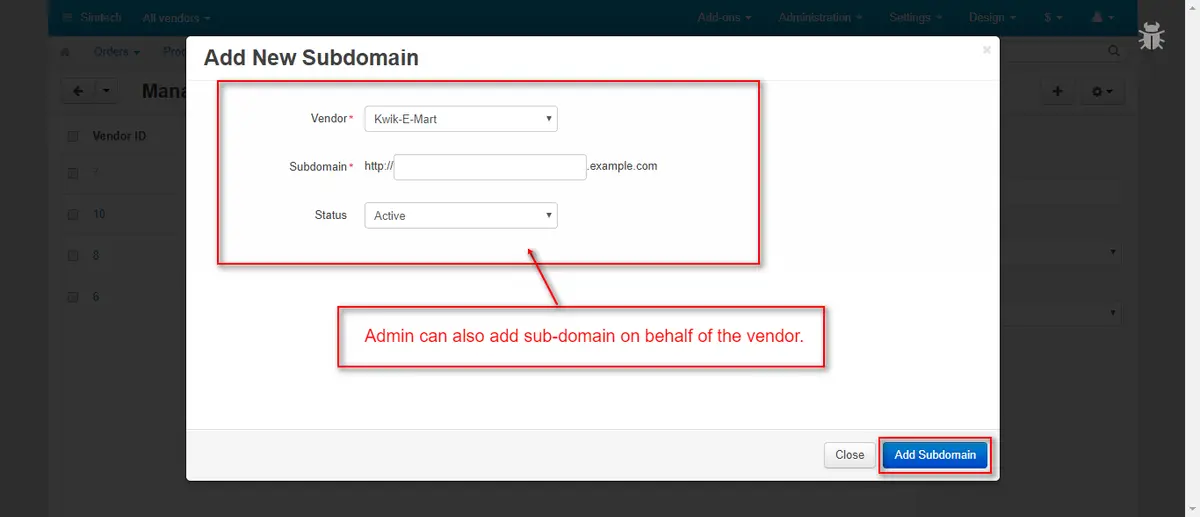1200x517 pixels.
Task: Click the plus add button icon
Action: 1057,91
